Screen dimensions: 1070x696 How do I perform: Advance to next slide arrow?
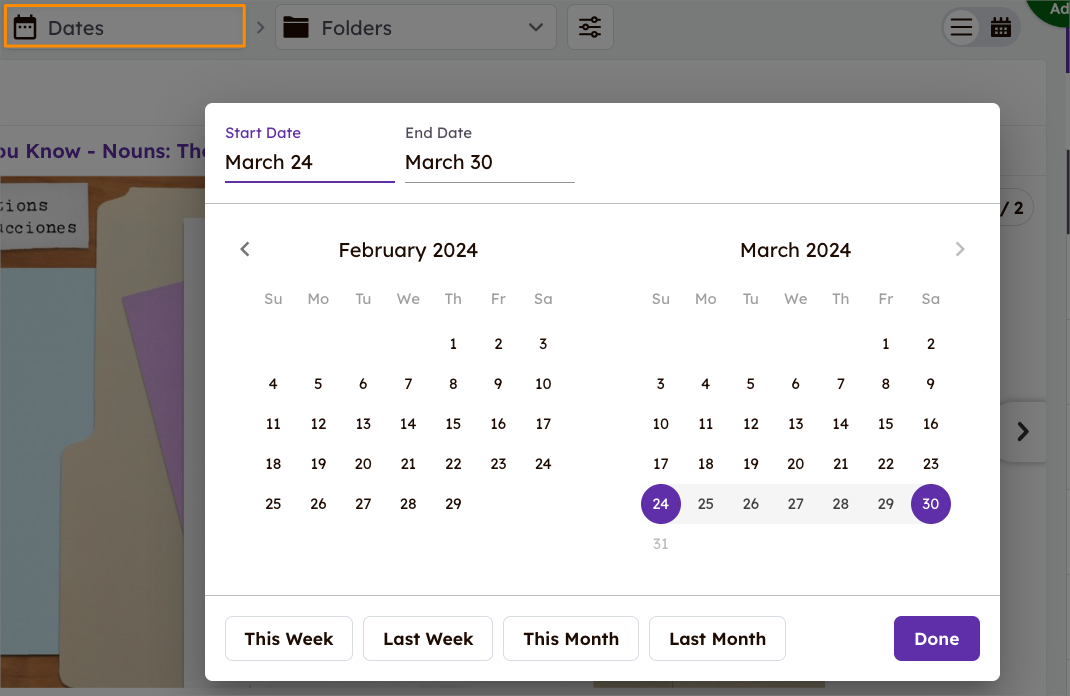tap(1022, 432)
